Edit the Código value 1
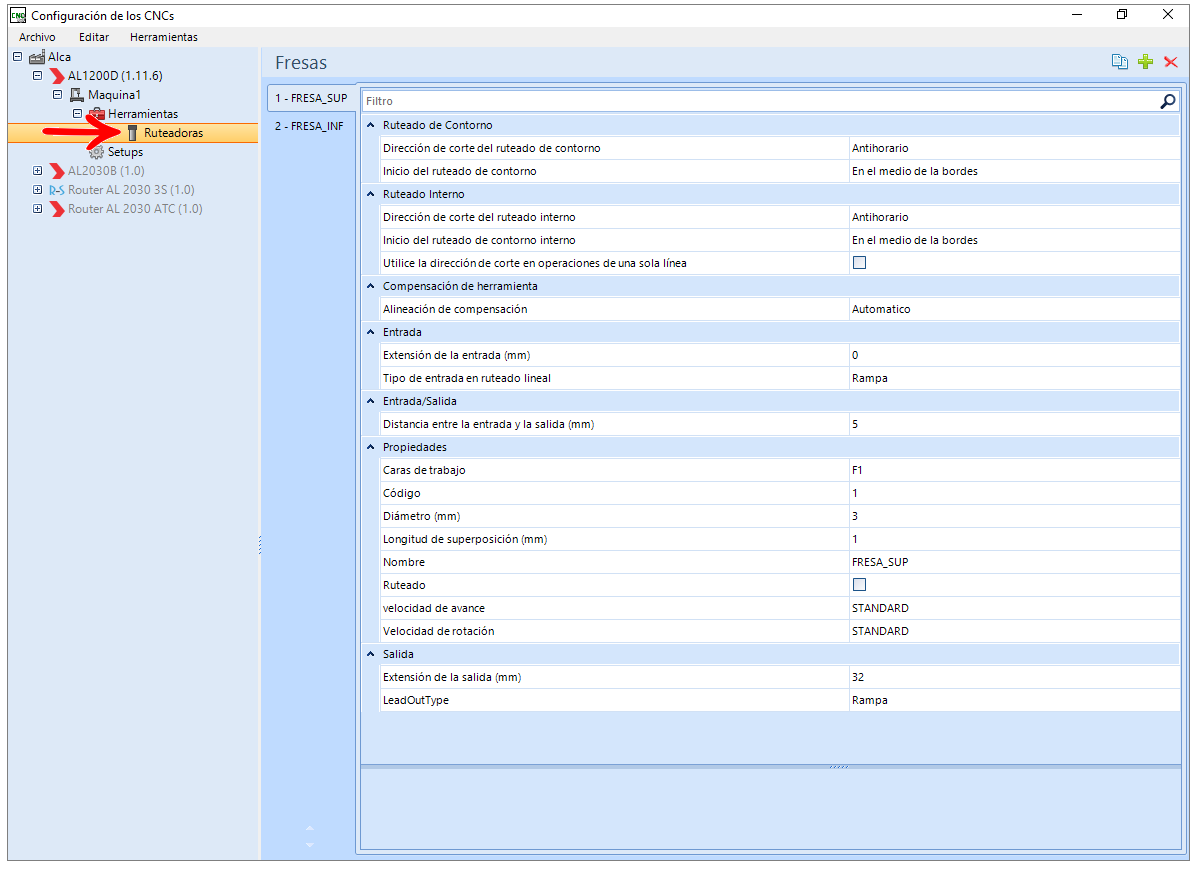1196x869 pixels. pyautogui.click(x=1014, y=493)
